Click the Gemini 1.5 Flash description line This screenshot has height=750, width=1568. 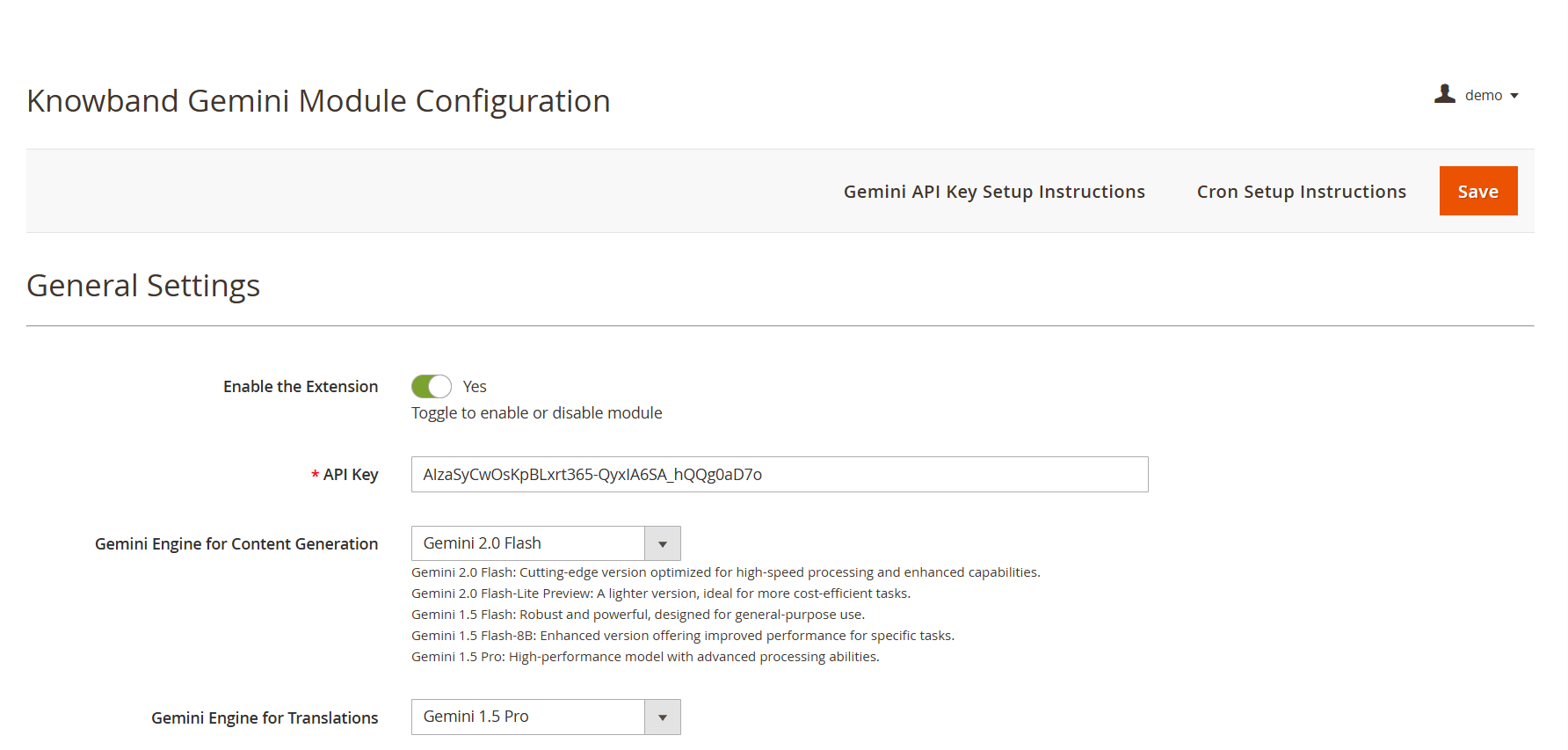tap(638, 615)
